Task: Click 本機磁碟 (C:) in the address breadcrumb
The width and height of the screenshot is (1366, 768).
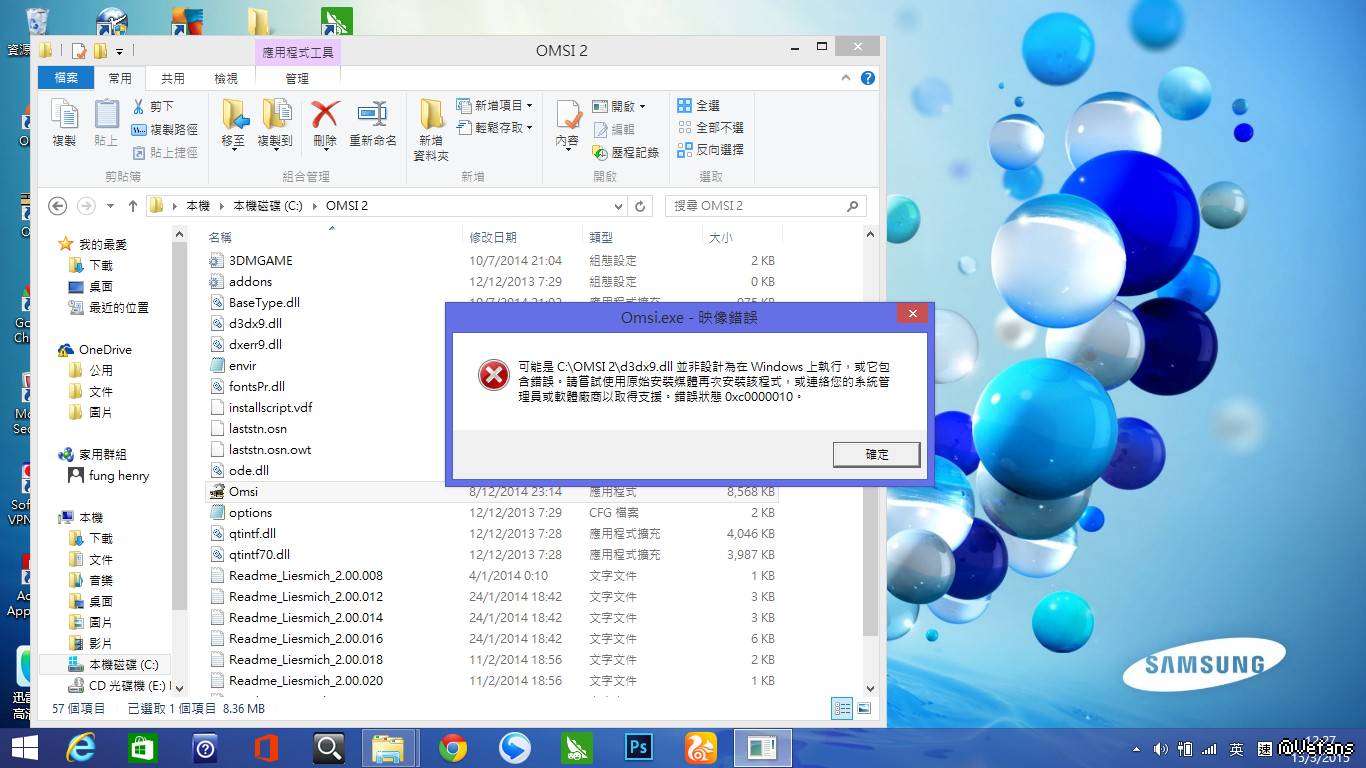Action: tap(267, 206)
